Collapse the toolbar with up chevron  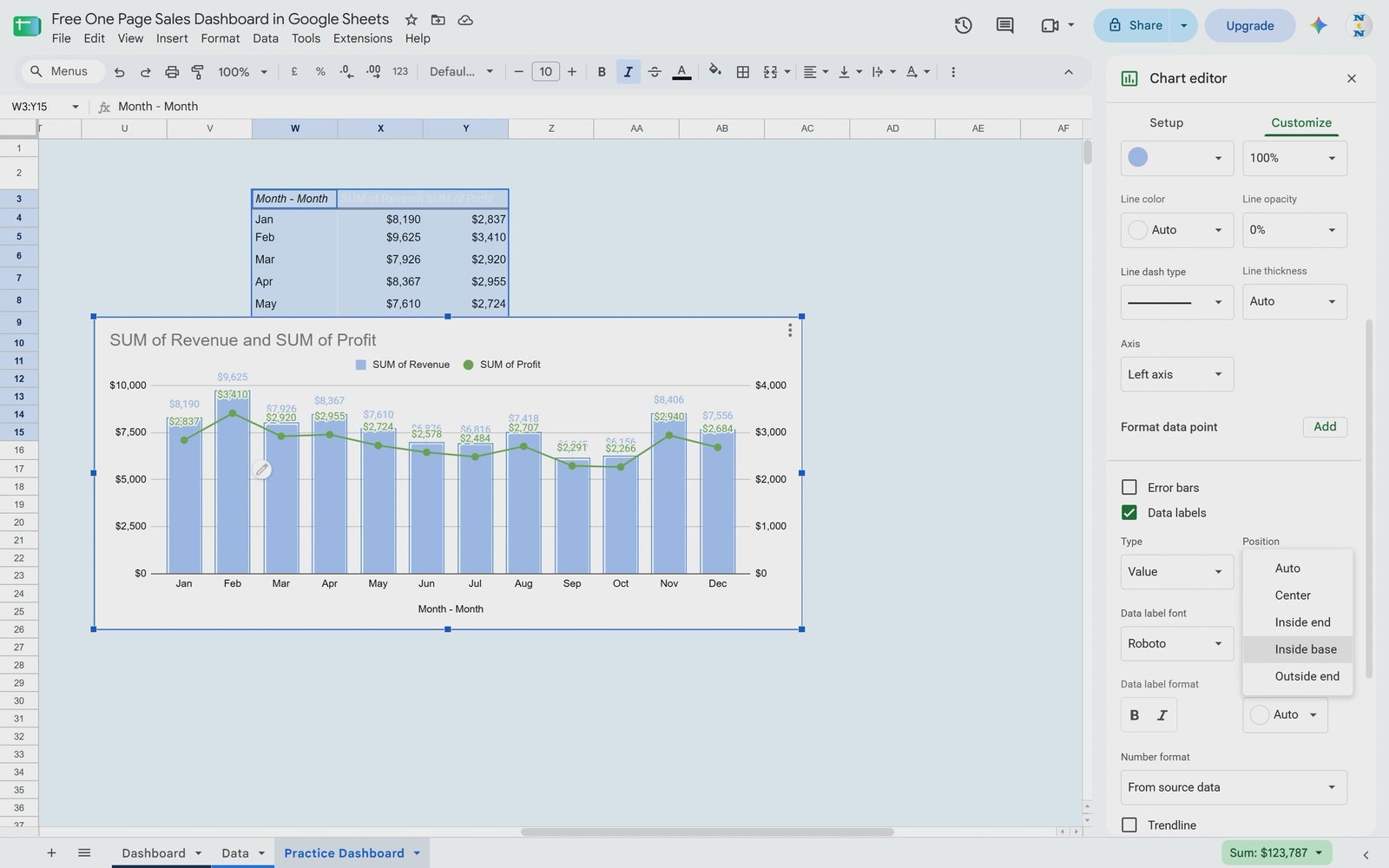tap(1069, 72)
